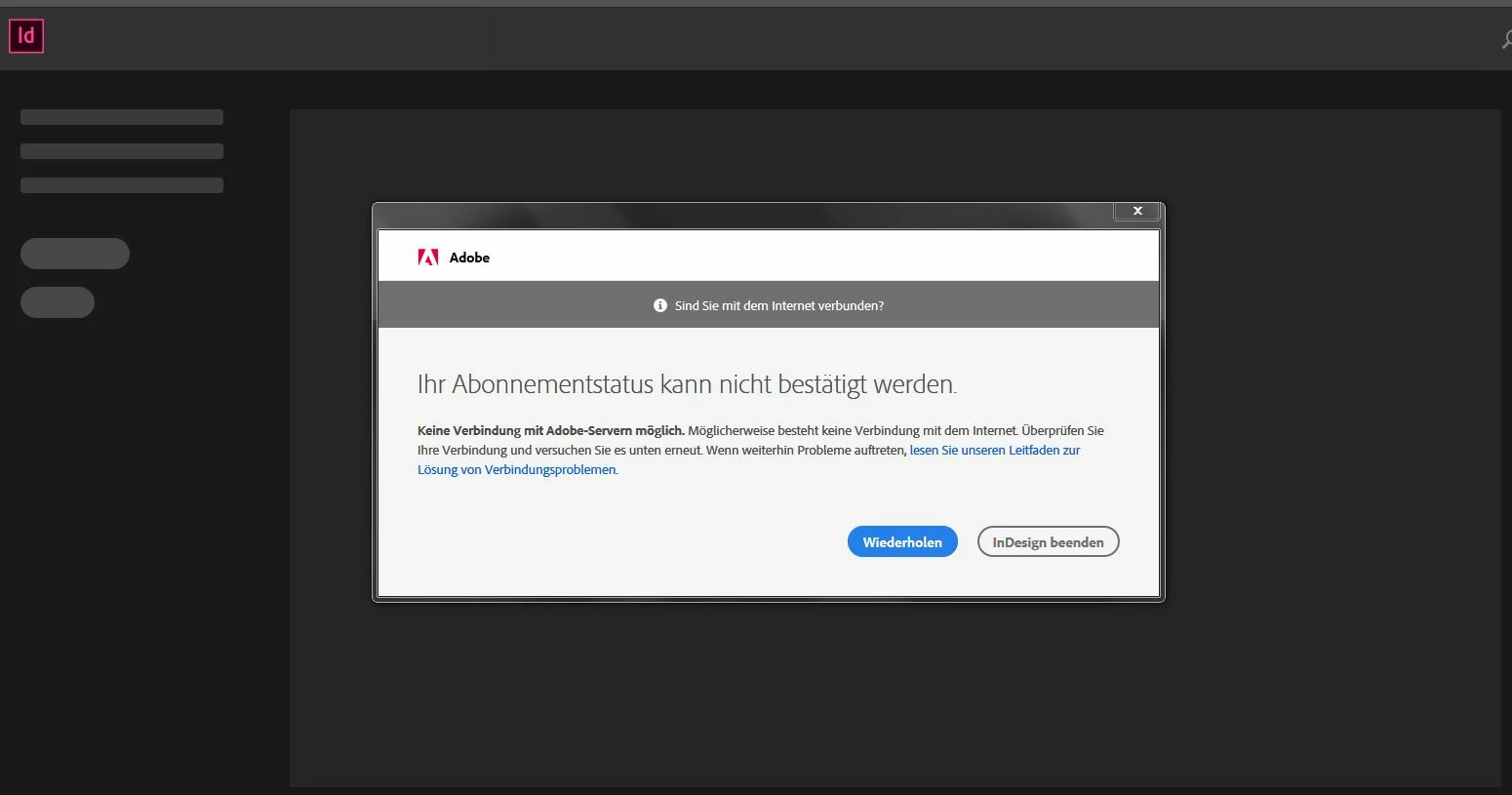Quit app via InDesign beenden button

click(x=1049, y=542)
